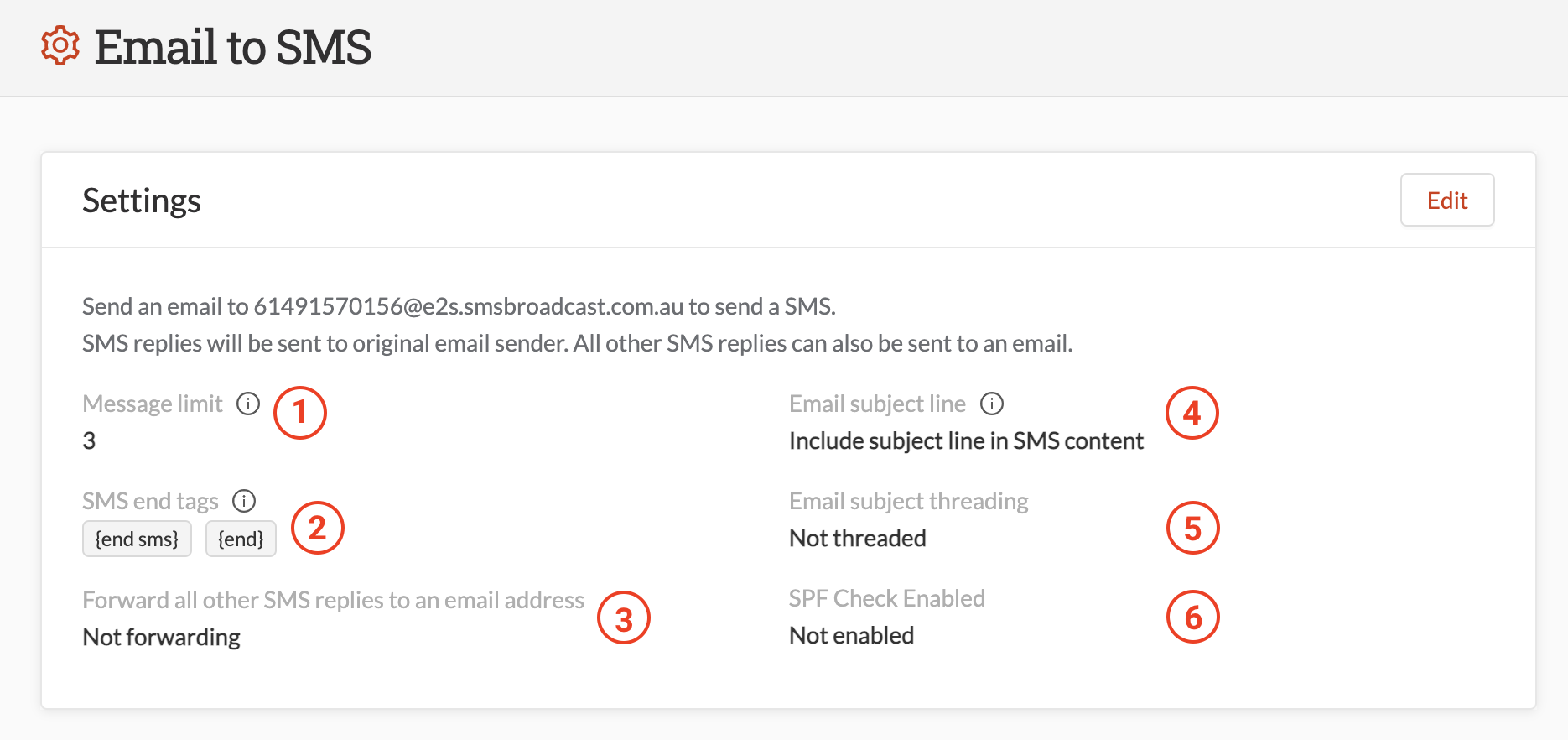The height and width of the screenshot is (740, 1568).
Task: Click the Email subject line info icon
Action: (x=992, y=404)
